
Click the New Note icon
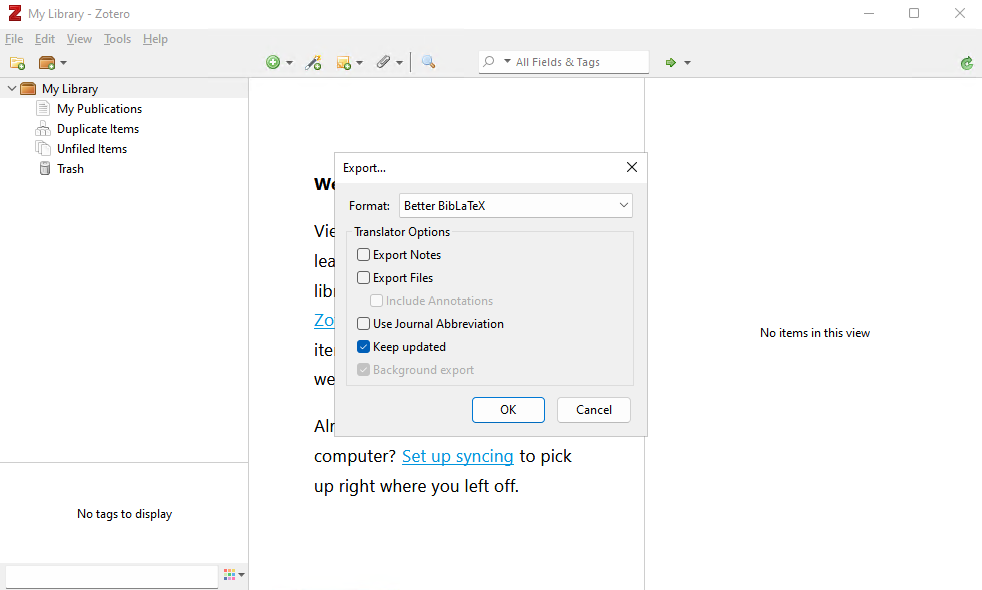(343, 62)
